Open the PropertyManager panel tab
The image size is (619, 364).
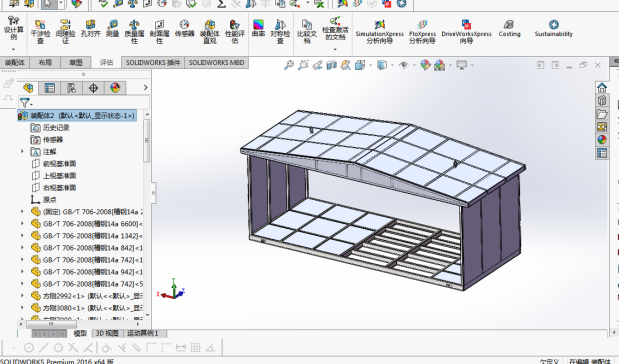[x=49, y=88]
